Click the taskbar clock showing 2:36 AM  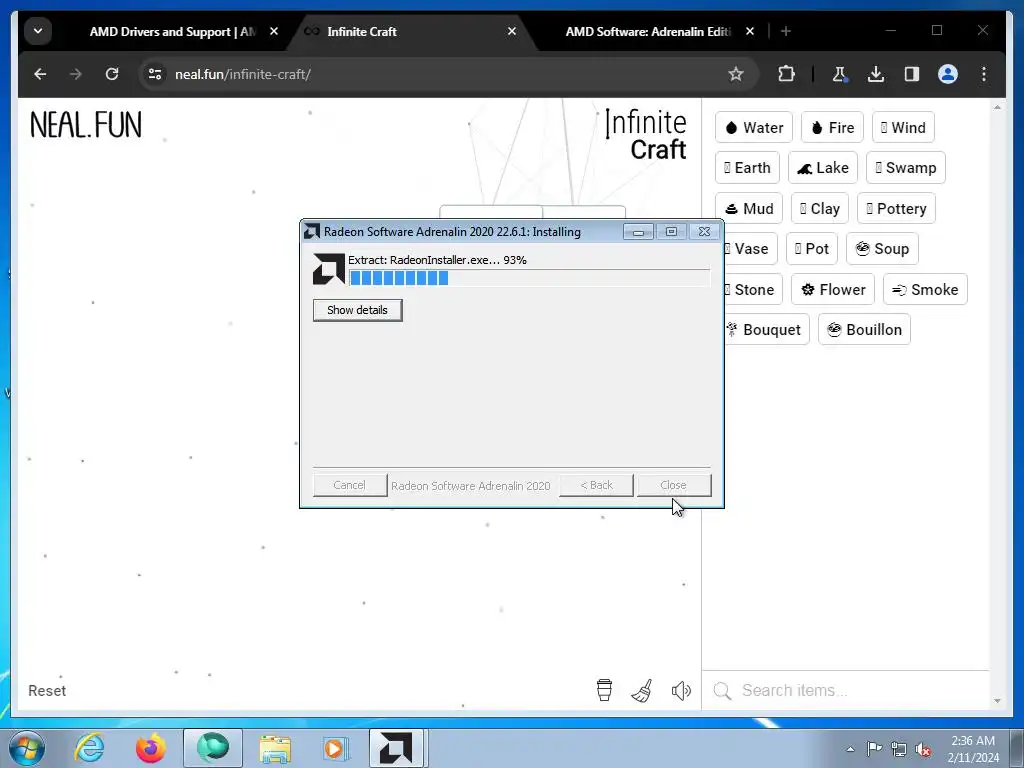[x=973, y=749]
